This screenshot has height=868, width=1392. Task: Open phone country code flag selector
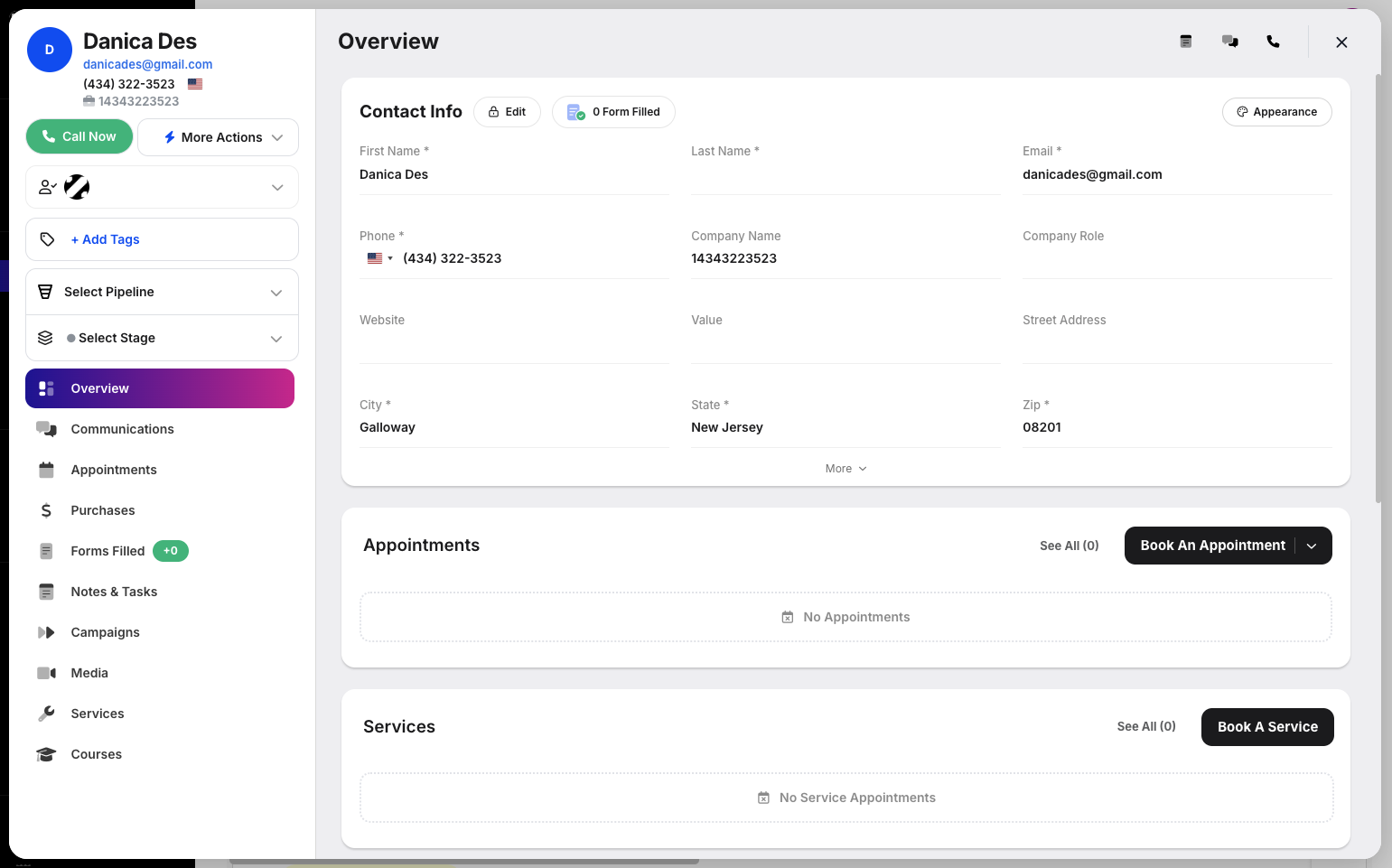(x=379, y=258)
